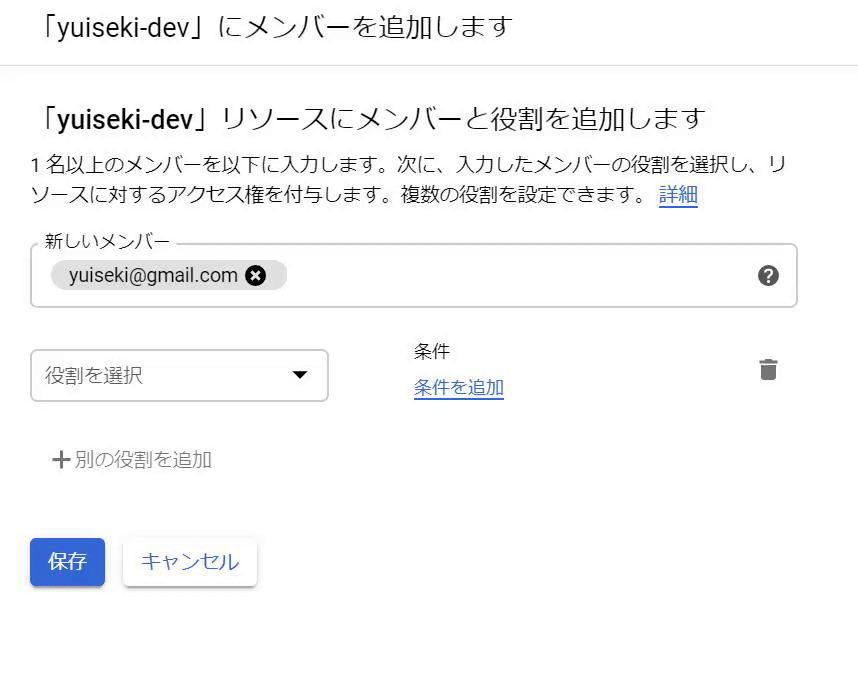
Task: Click the 新しいメンバー field label
Action: [107, 243]
